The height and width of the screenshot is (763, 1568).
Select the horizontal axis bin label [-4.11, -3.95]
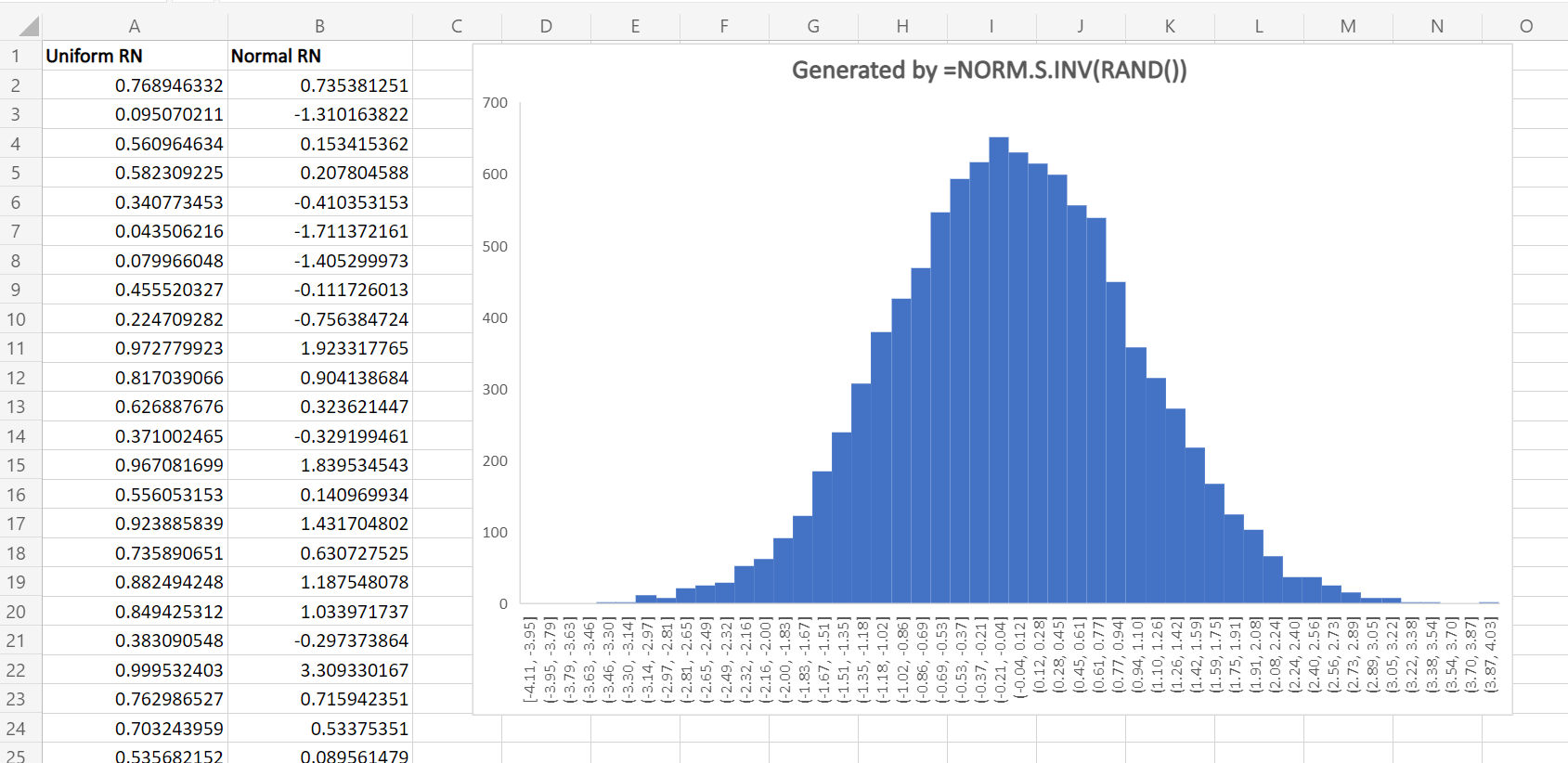click(x=529, y=659)
